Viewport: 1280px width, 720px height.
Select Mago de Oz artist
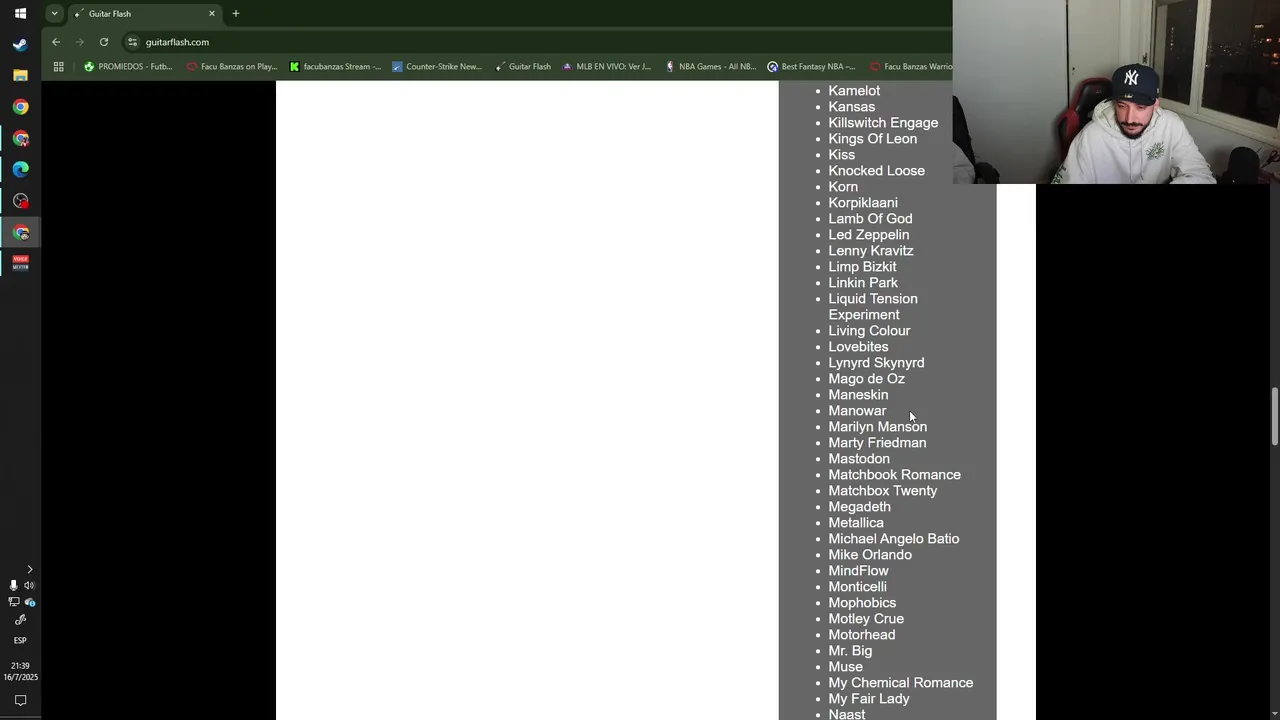pyautogui.click(x=866, y=379)
